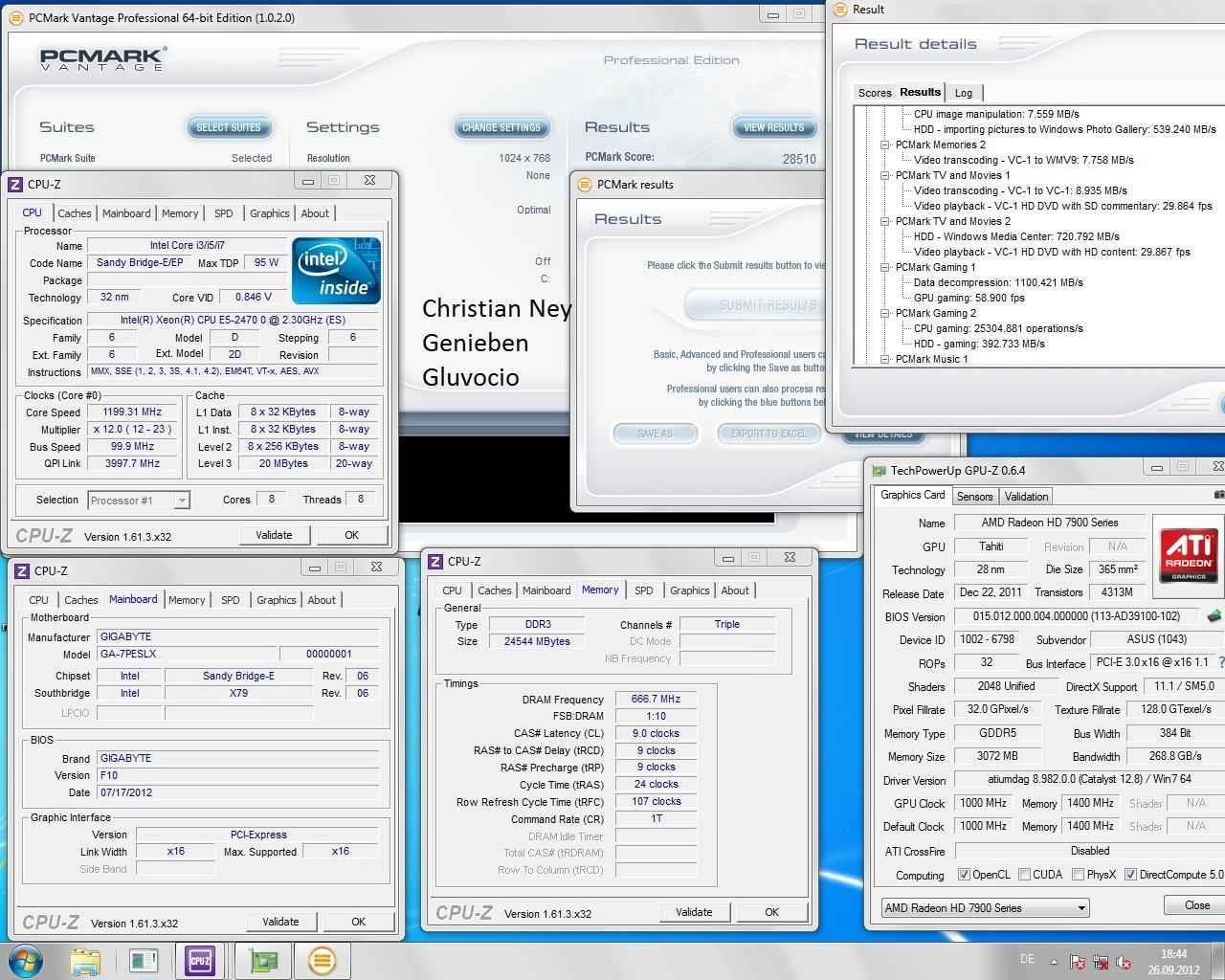Click the CPU Specification field
Image resolution: width=1225 pixels, height=980 pixels.
click(x=233, y=320)
